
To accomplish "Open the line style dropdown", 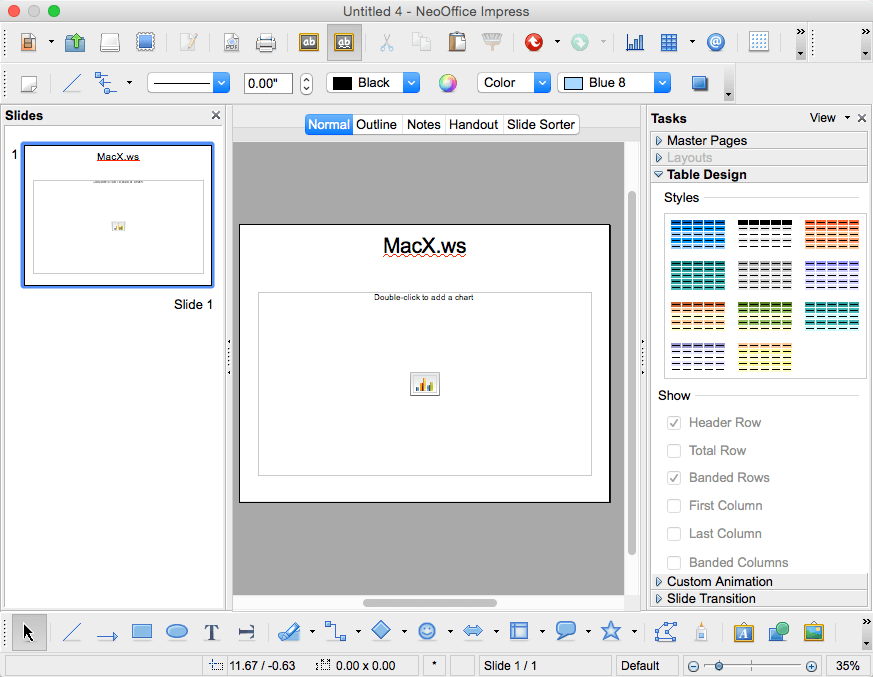I will click(x=221, y=84).
